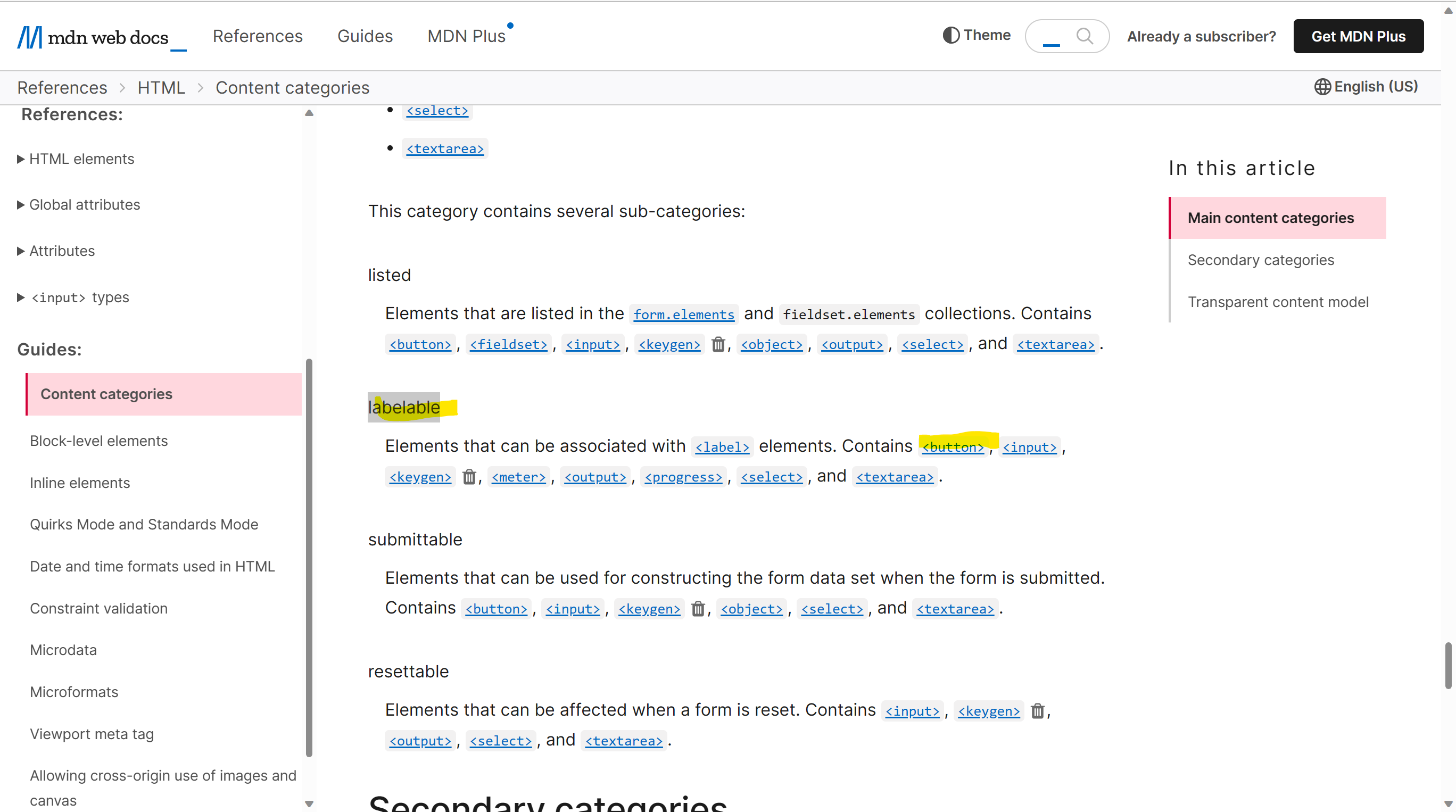
Task: Click the trash icon beside keygen under resettable
Action: (1038, 711)
